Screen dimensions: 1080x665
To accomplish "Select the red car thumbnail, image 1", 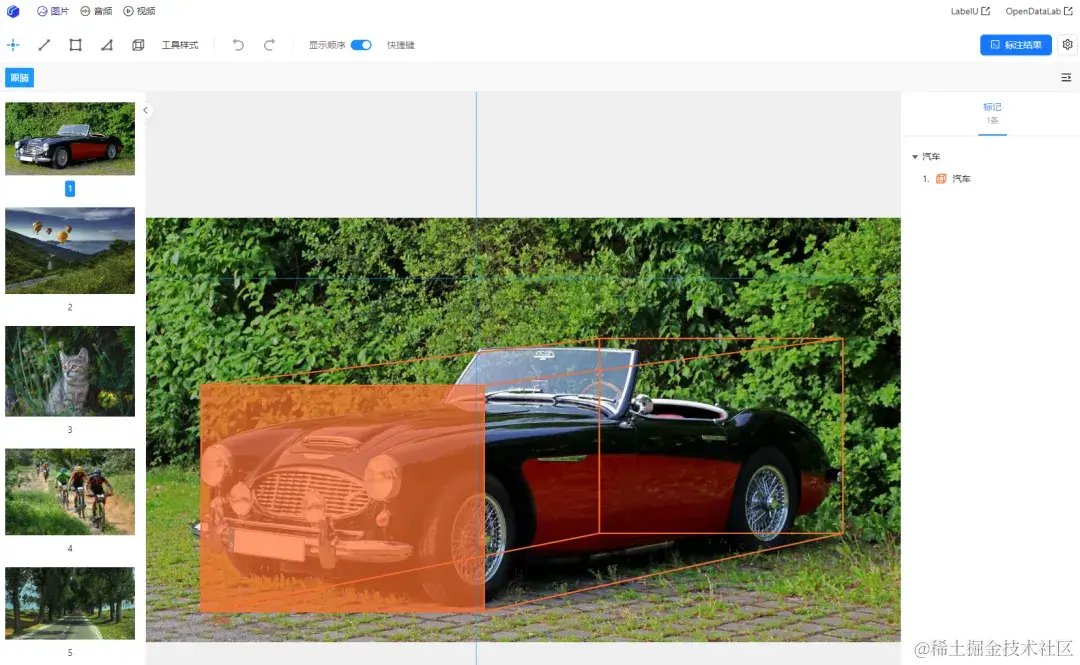I will [70, 139].
